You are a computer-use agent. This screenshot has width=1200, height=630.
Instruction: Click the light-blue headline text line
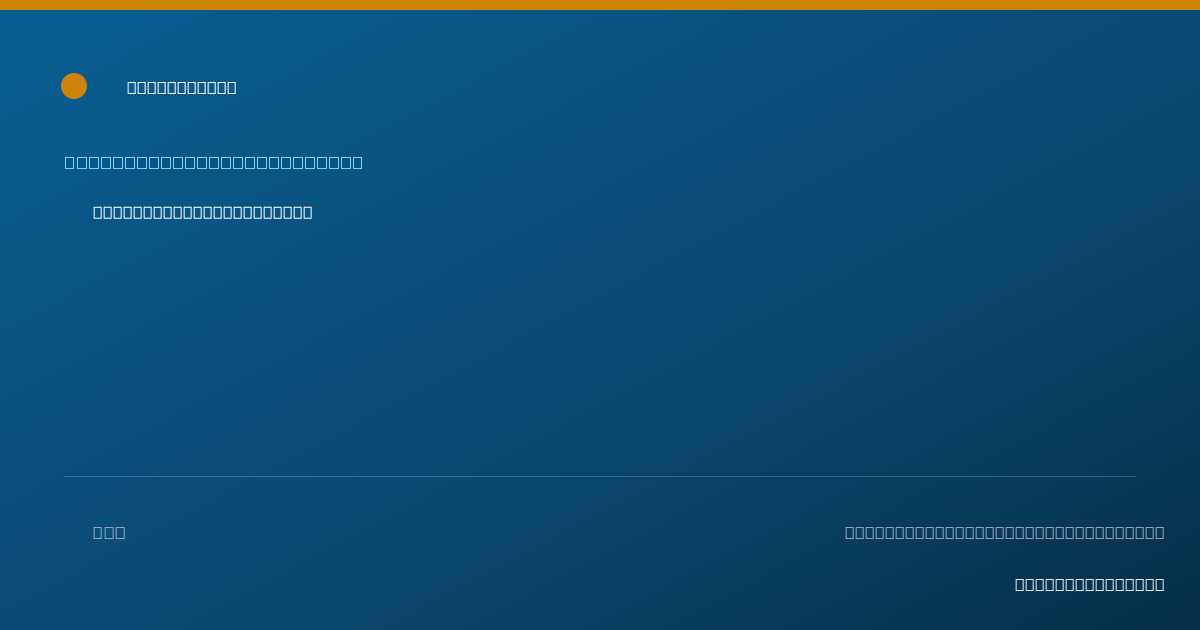214,162
